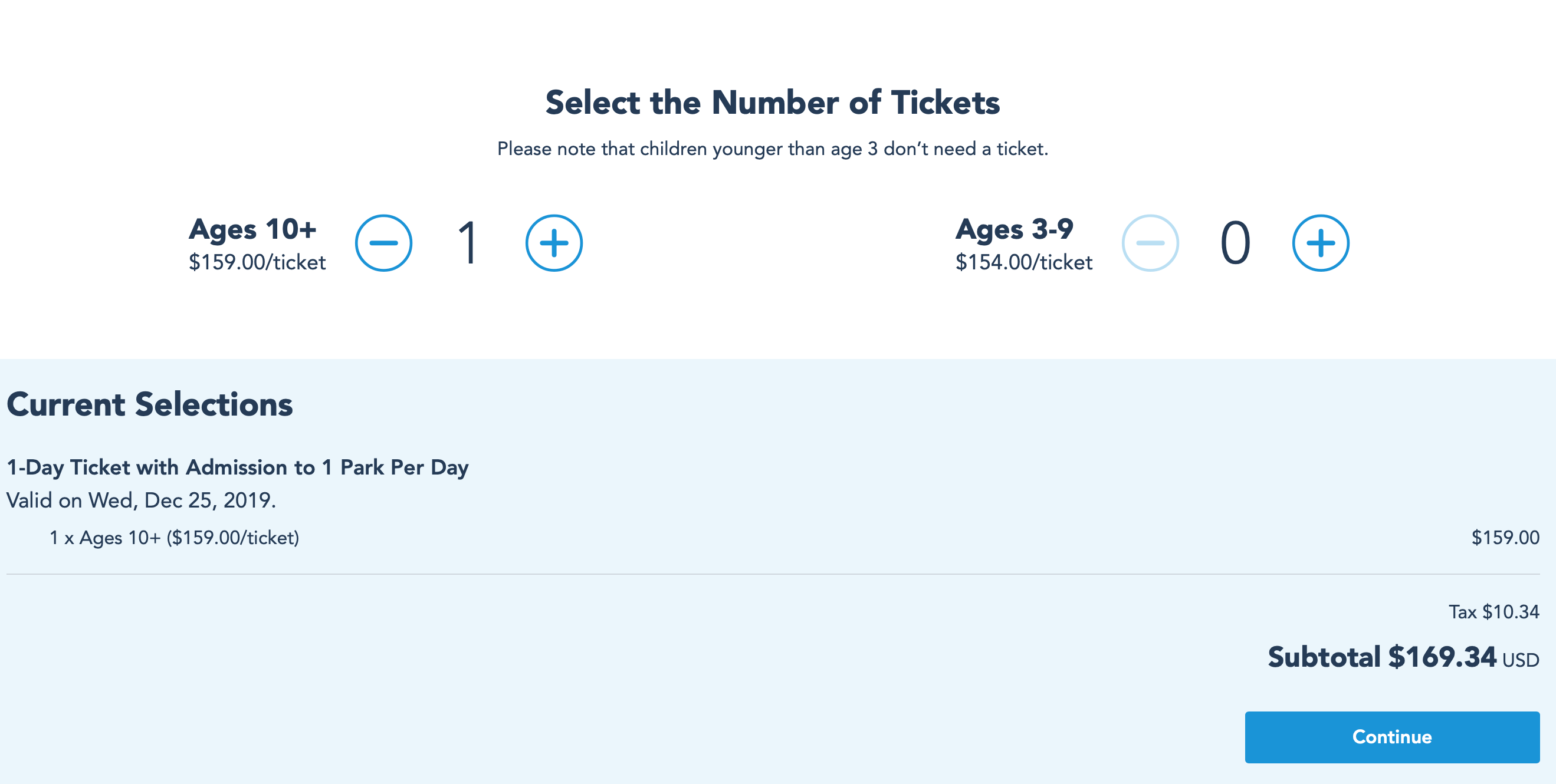Viewport: 1556px width, 784px height.
Task: Select the Ages 10+ label
Action: point(252,229)
